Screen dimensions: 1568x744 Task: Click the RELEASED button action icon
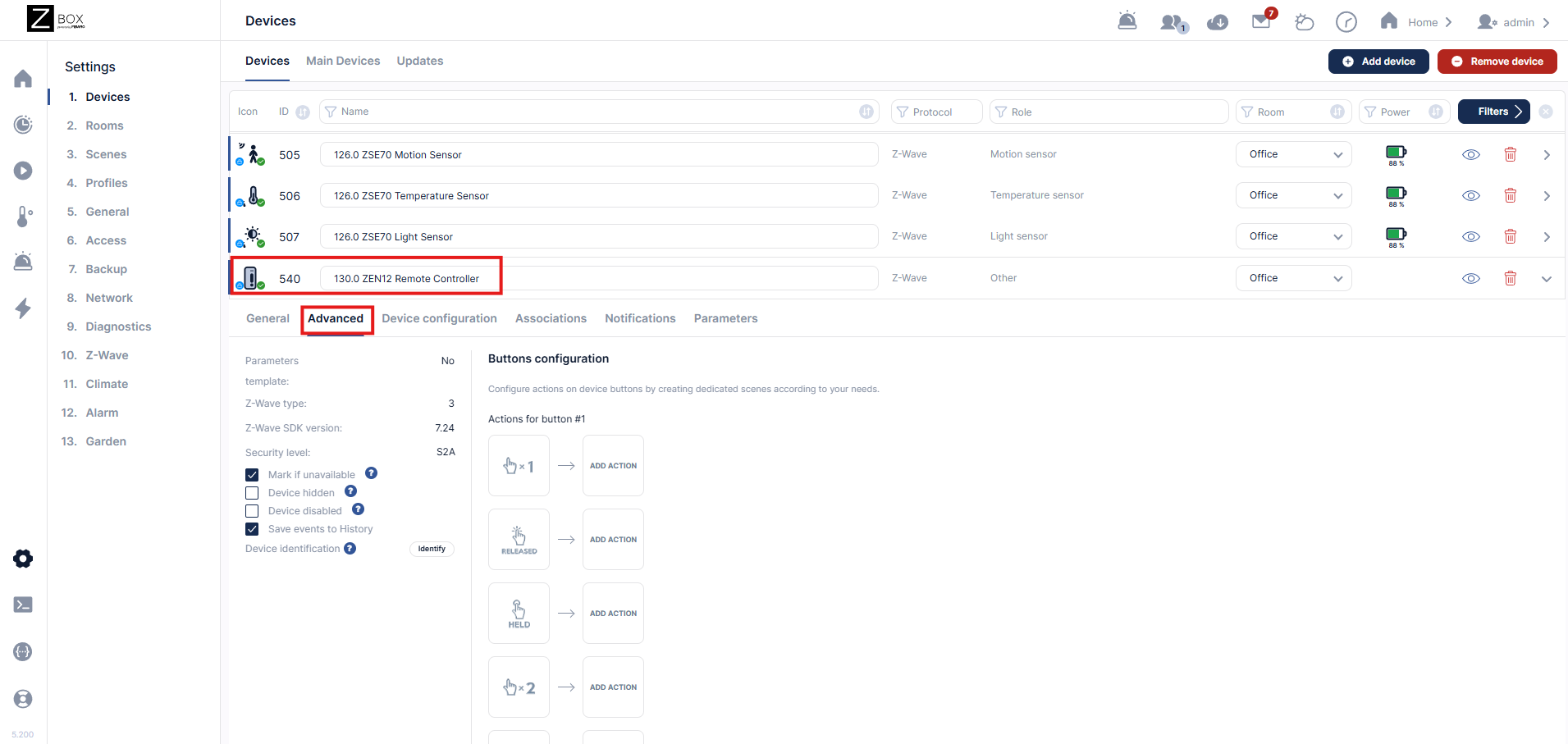click(x=519, y=540)
